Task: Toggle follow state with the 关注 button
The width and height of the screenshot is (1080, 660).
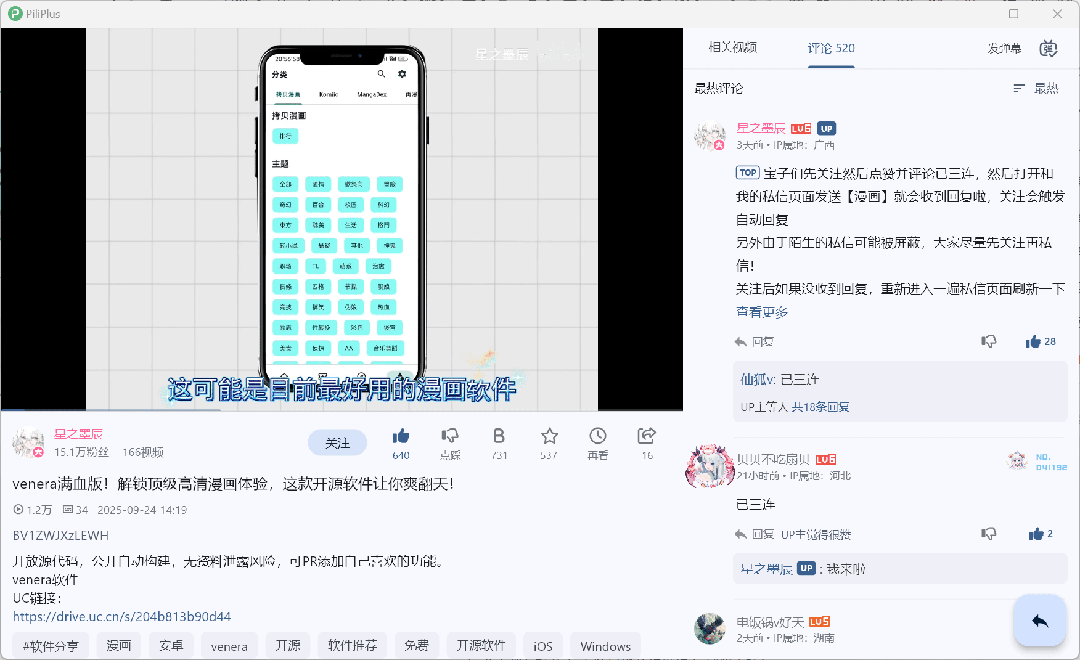Action: [337, 441]
